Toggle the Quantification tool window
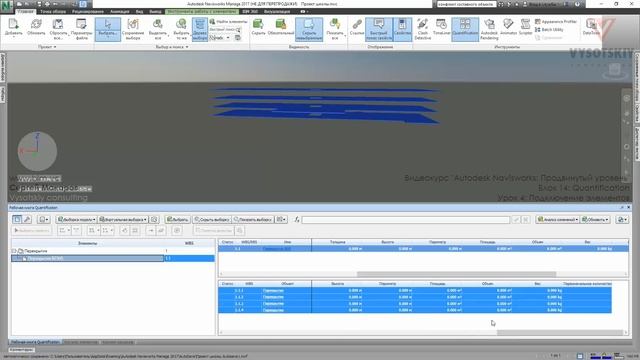The image size is (640, 360). [x=465, y=28]
